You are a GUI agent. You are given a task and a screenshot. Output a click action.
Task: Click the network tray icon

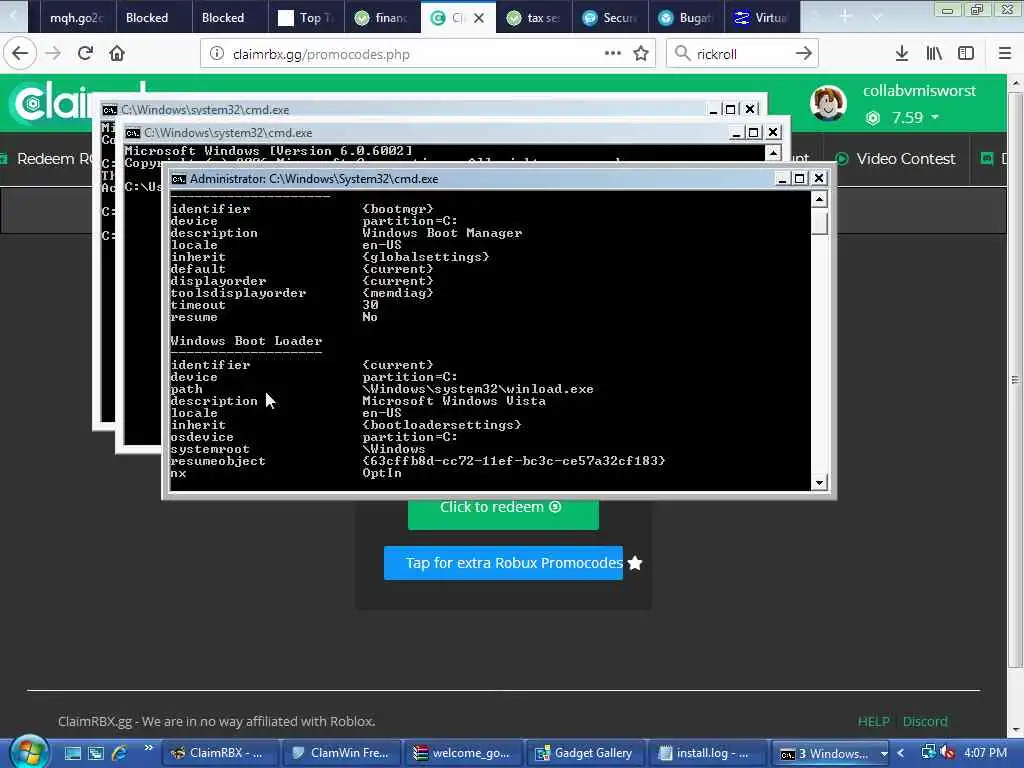click(928, 752)
